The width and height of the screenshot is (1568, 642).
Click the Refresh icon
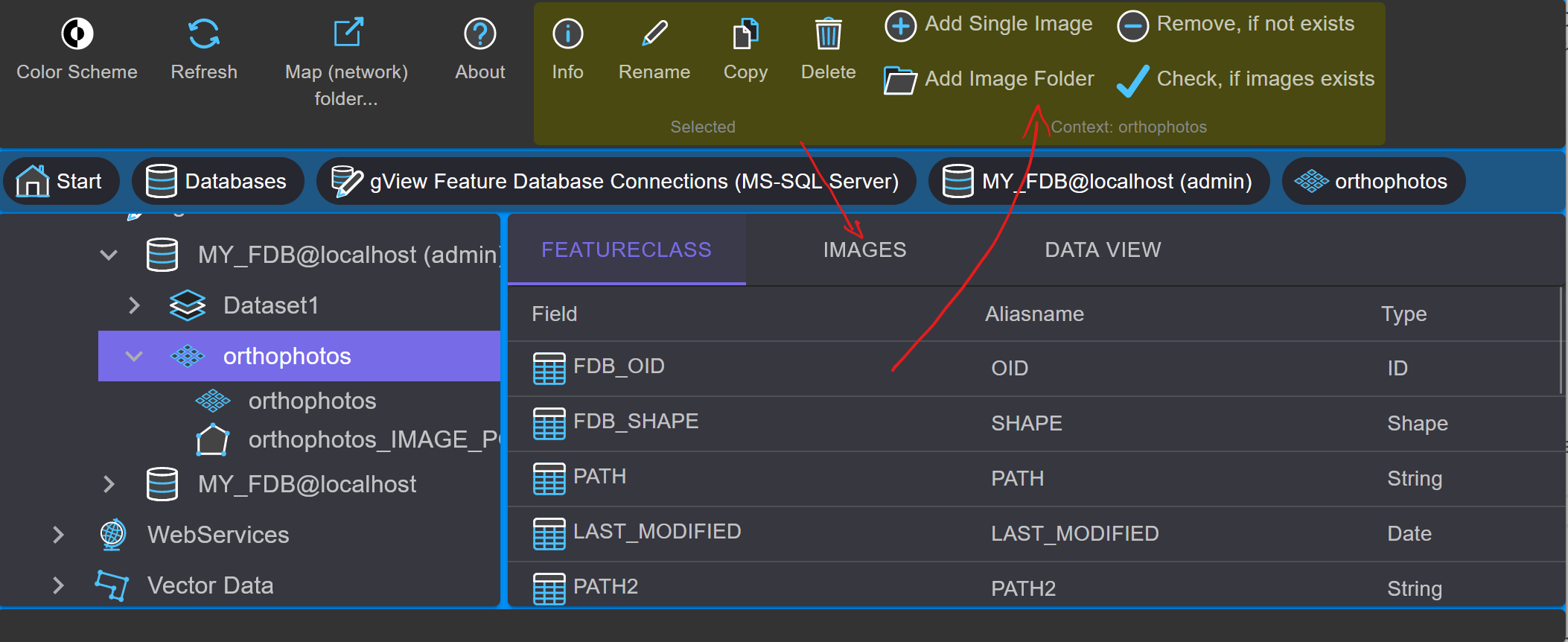click(x=203, y=34)
